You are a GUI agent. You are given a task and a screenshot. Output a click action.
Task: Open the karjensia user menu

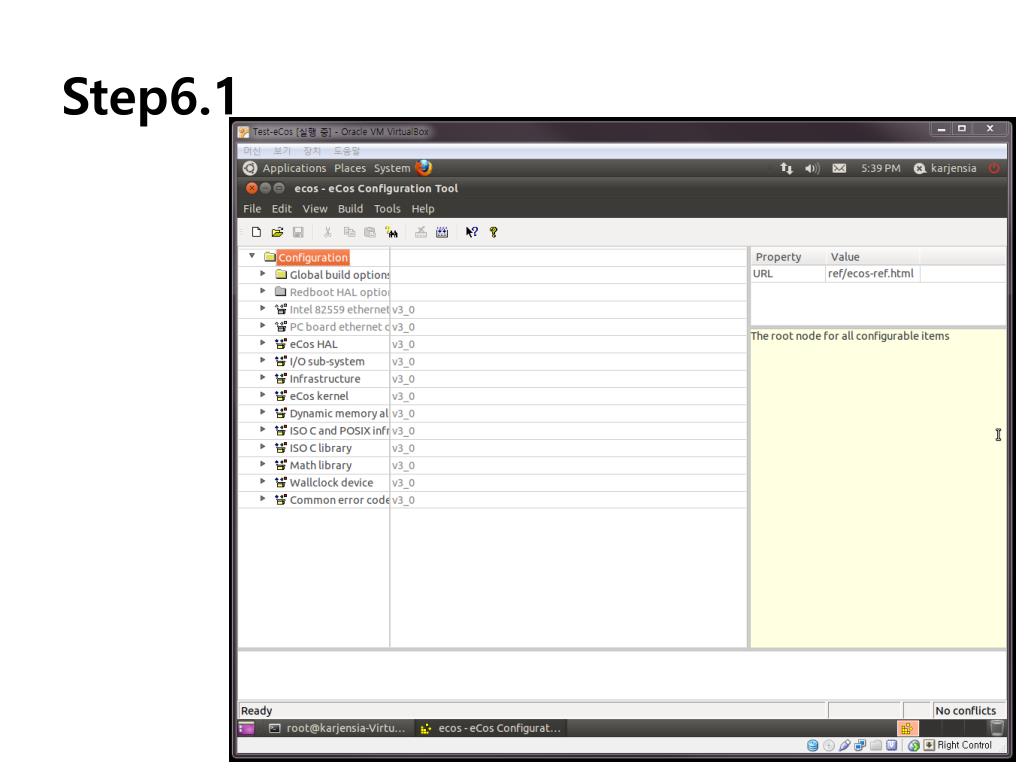click(945, 168)
